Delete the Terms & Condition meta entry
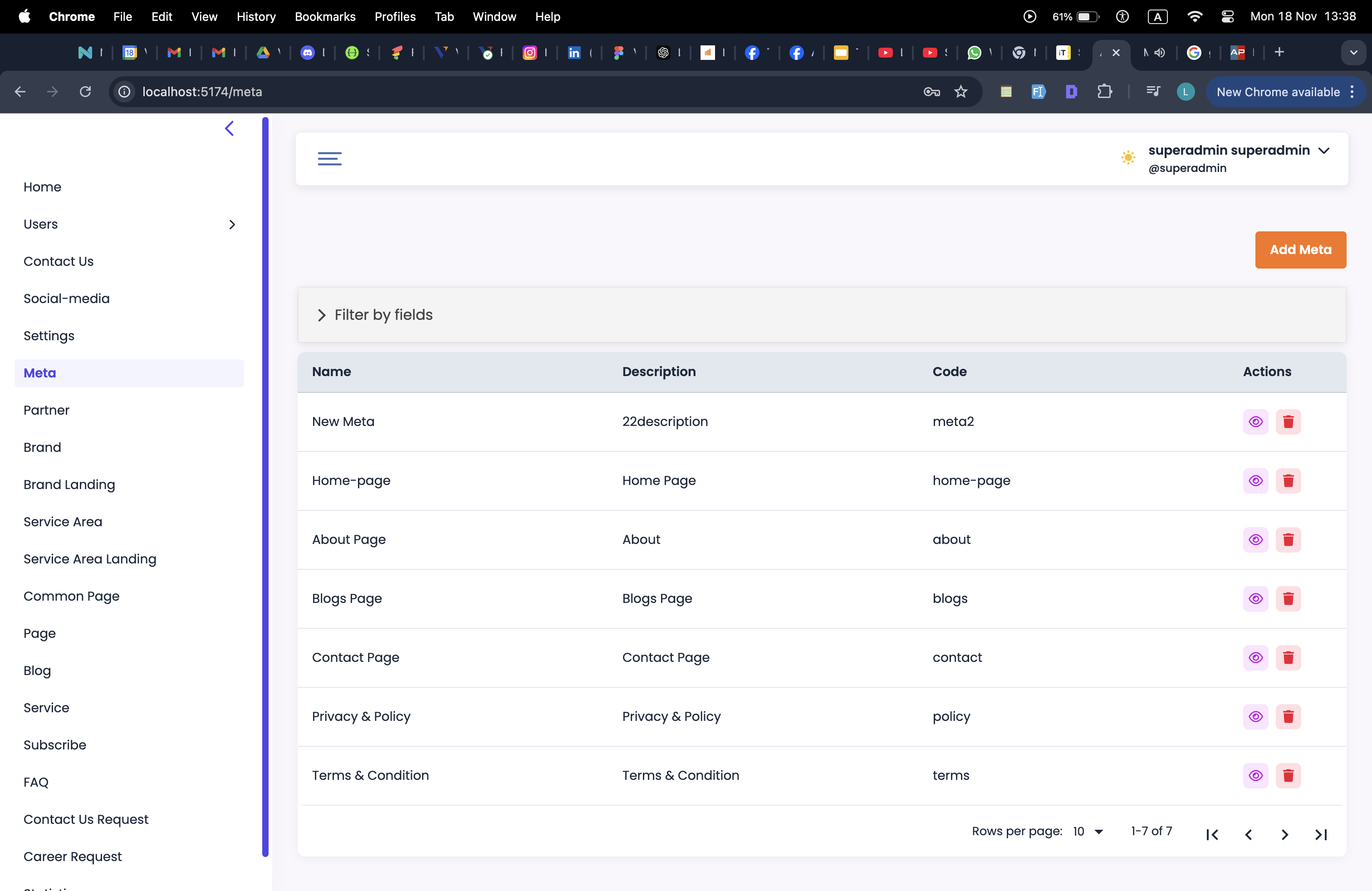1372x891 pixels. pos(1288,775)
